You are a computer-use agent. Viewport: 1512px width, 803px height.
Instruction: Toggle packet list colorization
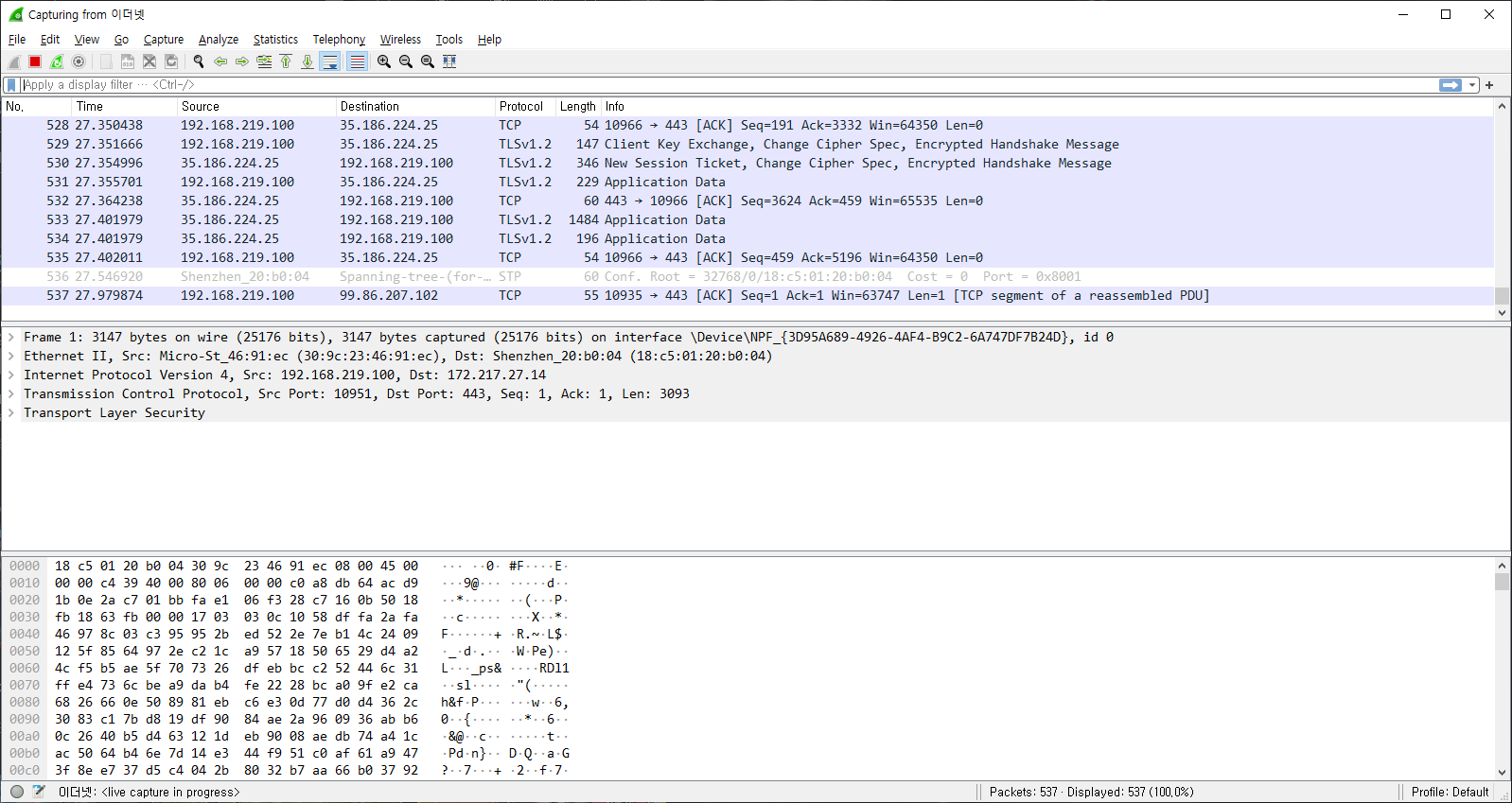coord(357,61)
